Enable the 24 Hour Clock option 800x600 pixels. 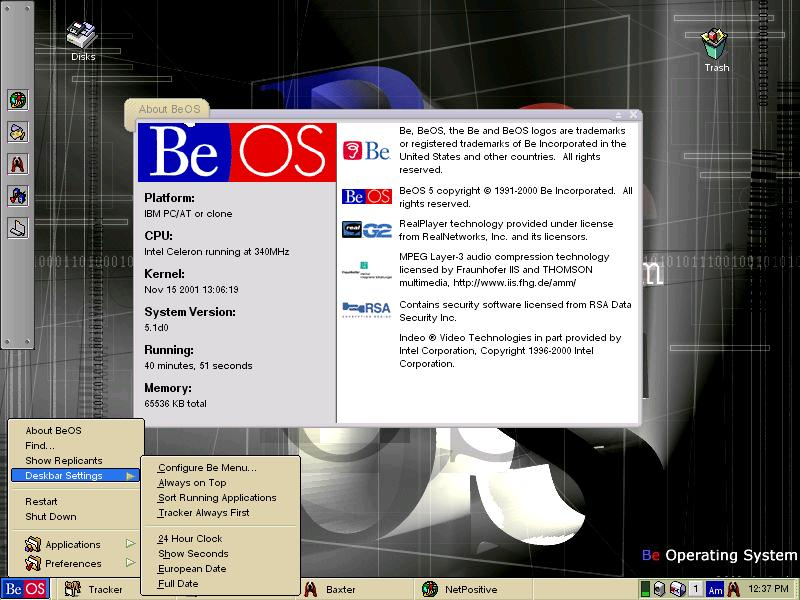(x=190, y=538)
